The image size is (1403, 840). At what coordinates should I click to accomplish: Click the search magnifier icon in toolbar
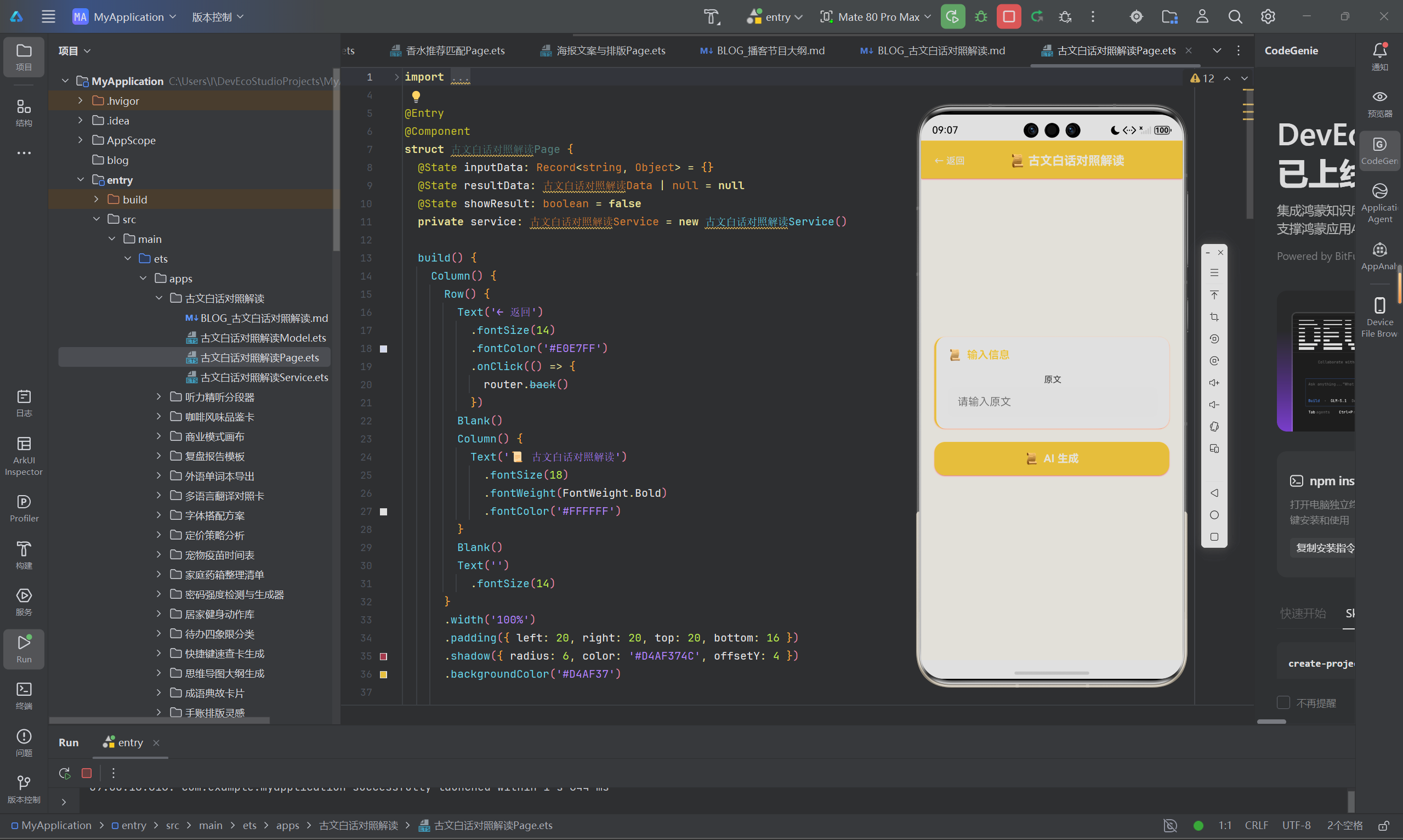coord(1234,17)
